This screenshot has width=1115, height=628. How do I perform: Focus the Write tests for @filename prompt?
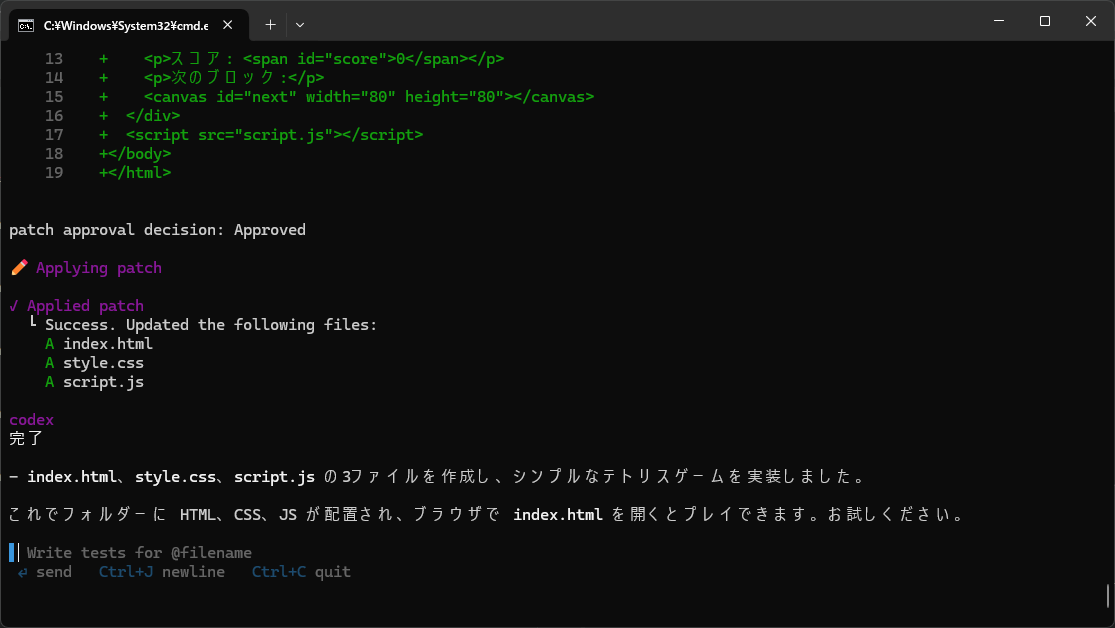click(139, 553)
